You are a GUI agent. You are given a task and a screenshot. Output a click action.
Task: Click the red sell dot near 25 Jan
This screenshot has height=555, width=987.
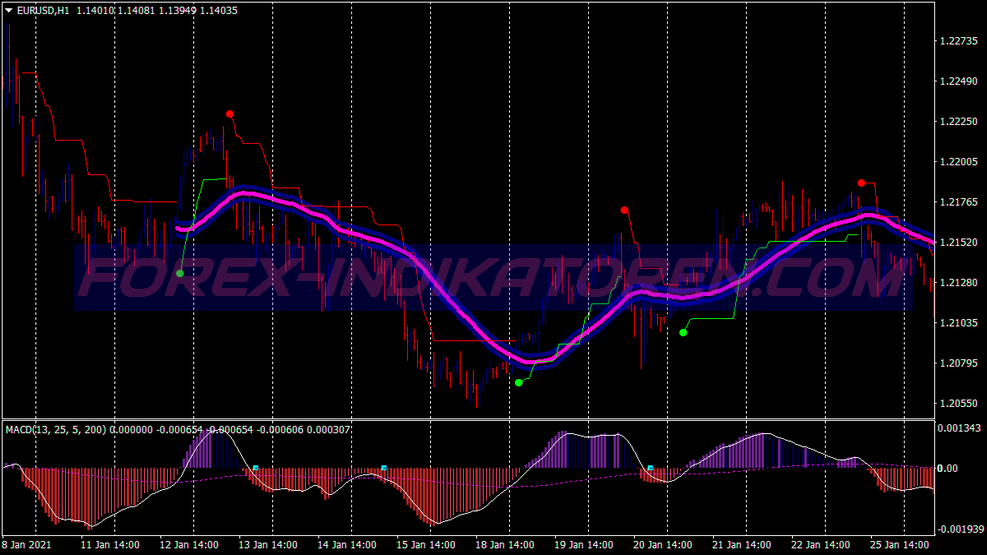tap(861, 183)
